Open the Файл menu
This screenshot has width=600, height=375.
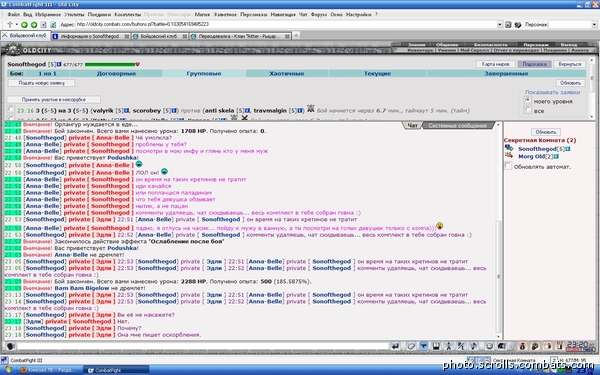pos(13,14)
